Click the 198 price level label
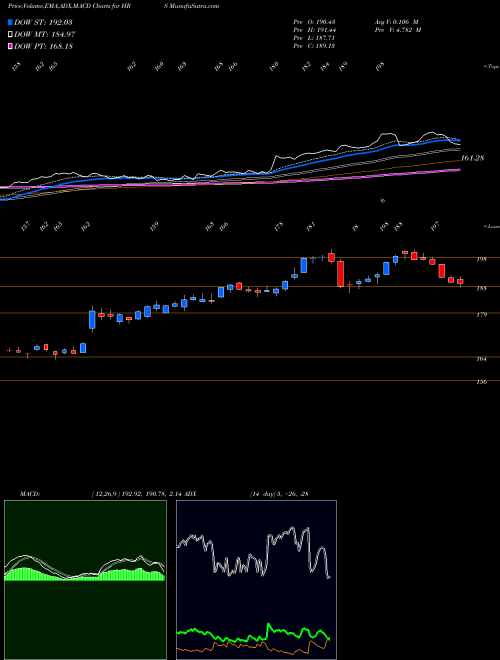 [481, 259]
